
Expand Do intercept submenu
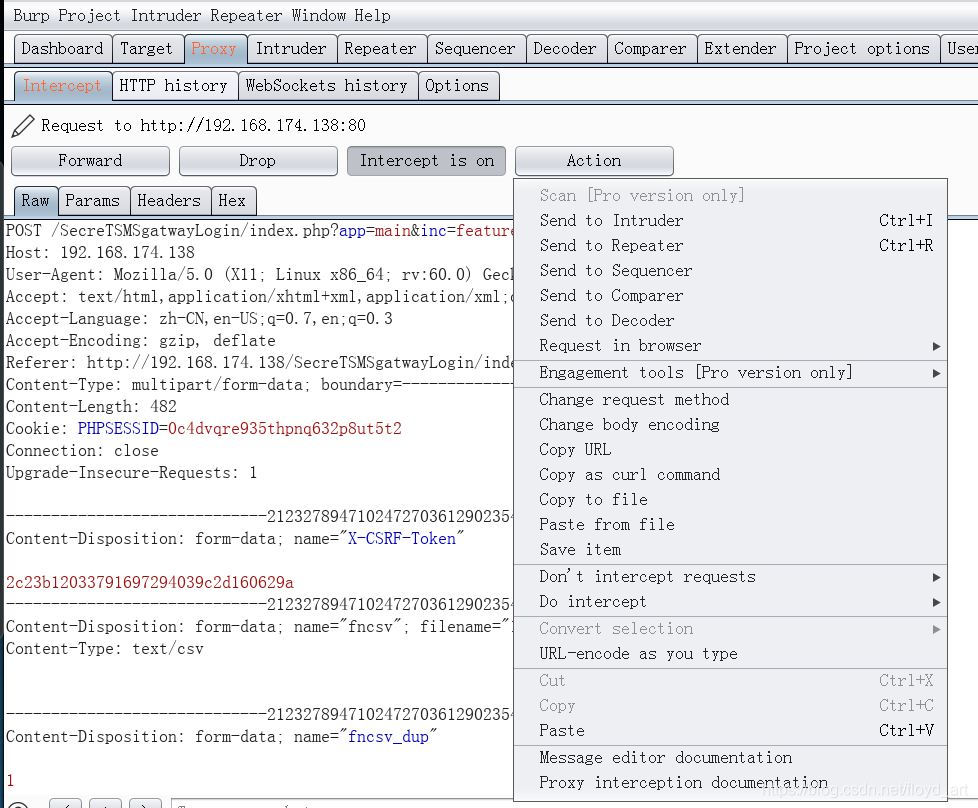pos(730,602)
